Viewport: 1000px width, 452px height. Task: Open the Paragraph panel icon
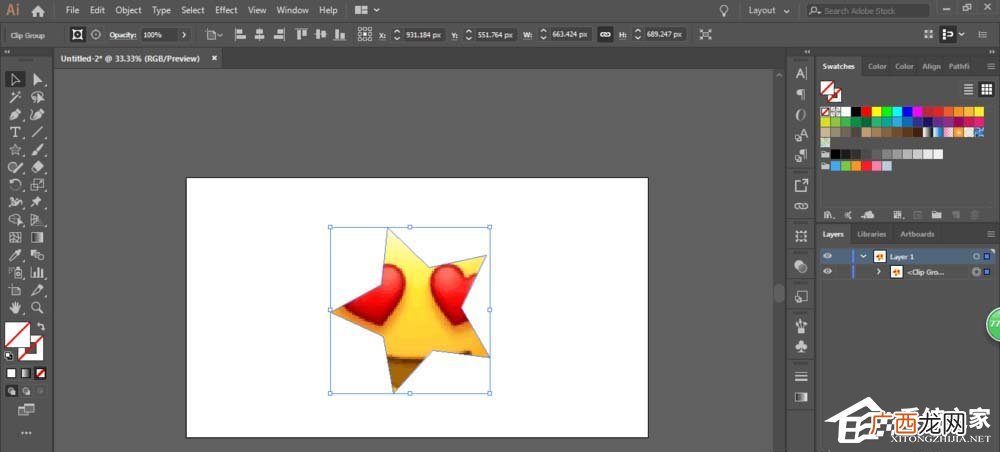tap(802, 94)
